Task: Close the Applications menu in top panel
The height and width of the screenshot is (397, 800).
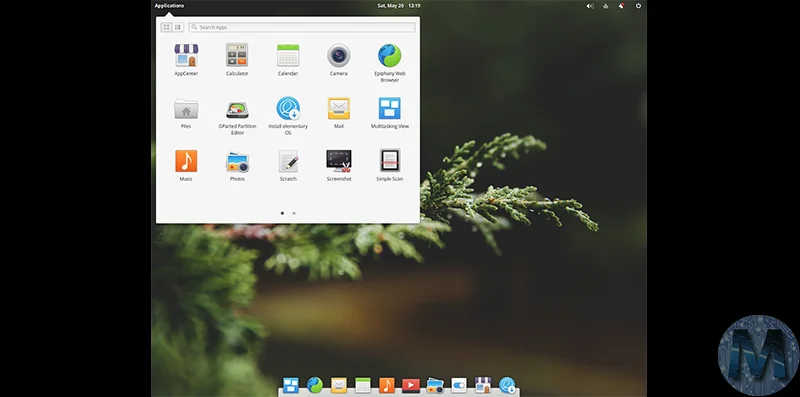Action: [x=169, y=6]
